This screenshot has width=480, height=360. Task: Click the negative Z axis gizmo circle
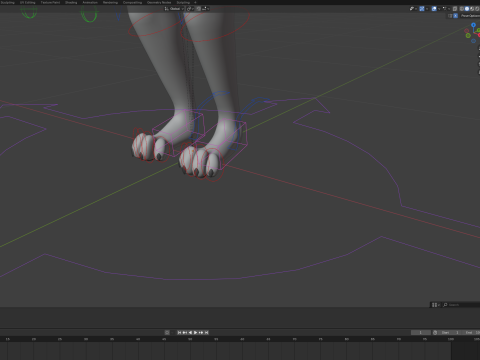473,41
